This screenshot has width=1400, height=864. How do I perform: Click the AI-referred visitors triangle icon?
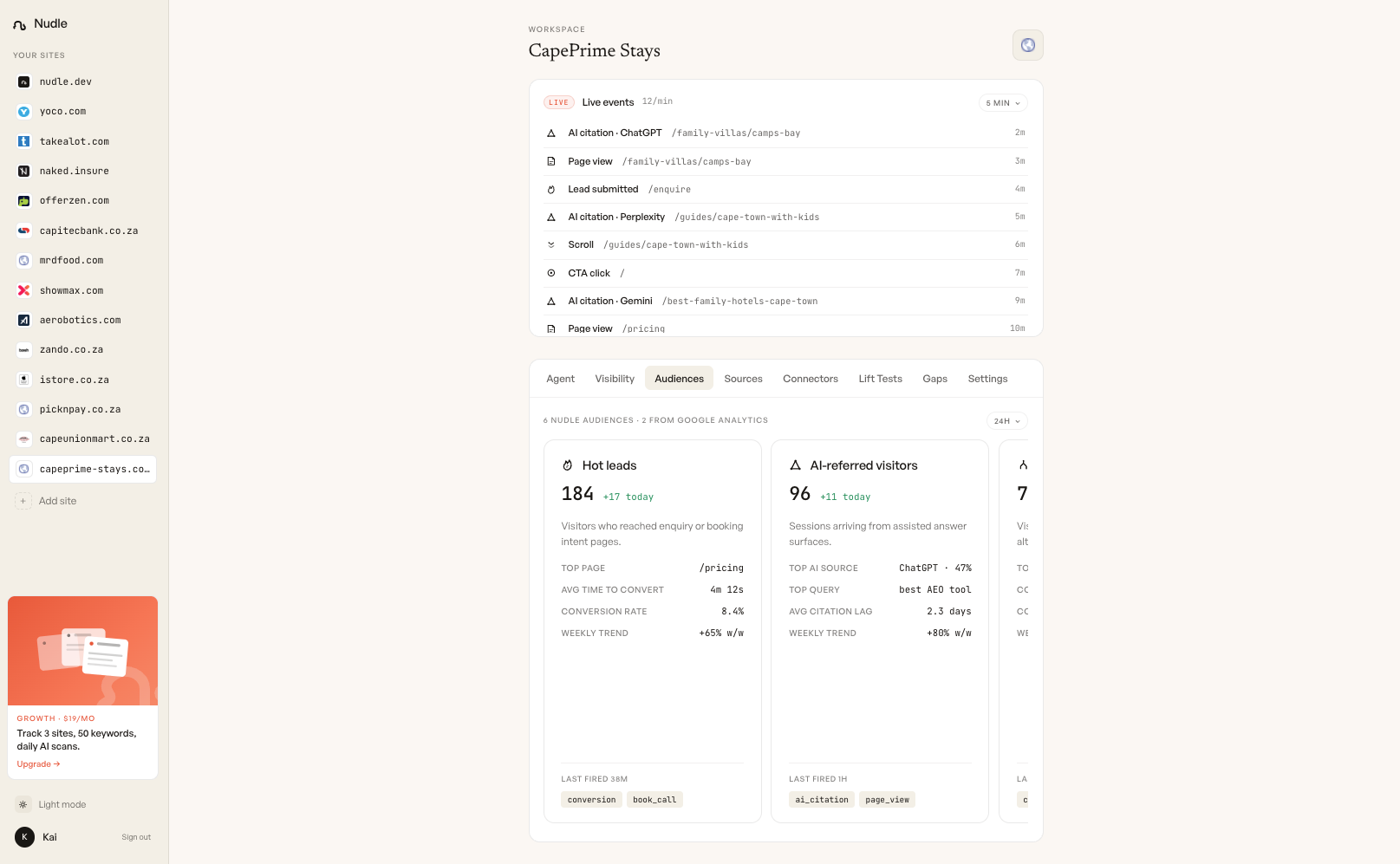point(796,465)
